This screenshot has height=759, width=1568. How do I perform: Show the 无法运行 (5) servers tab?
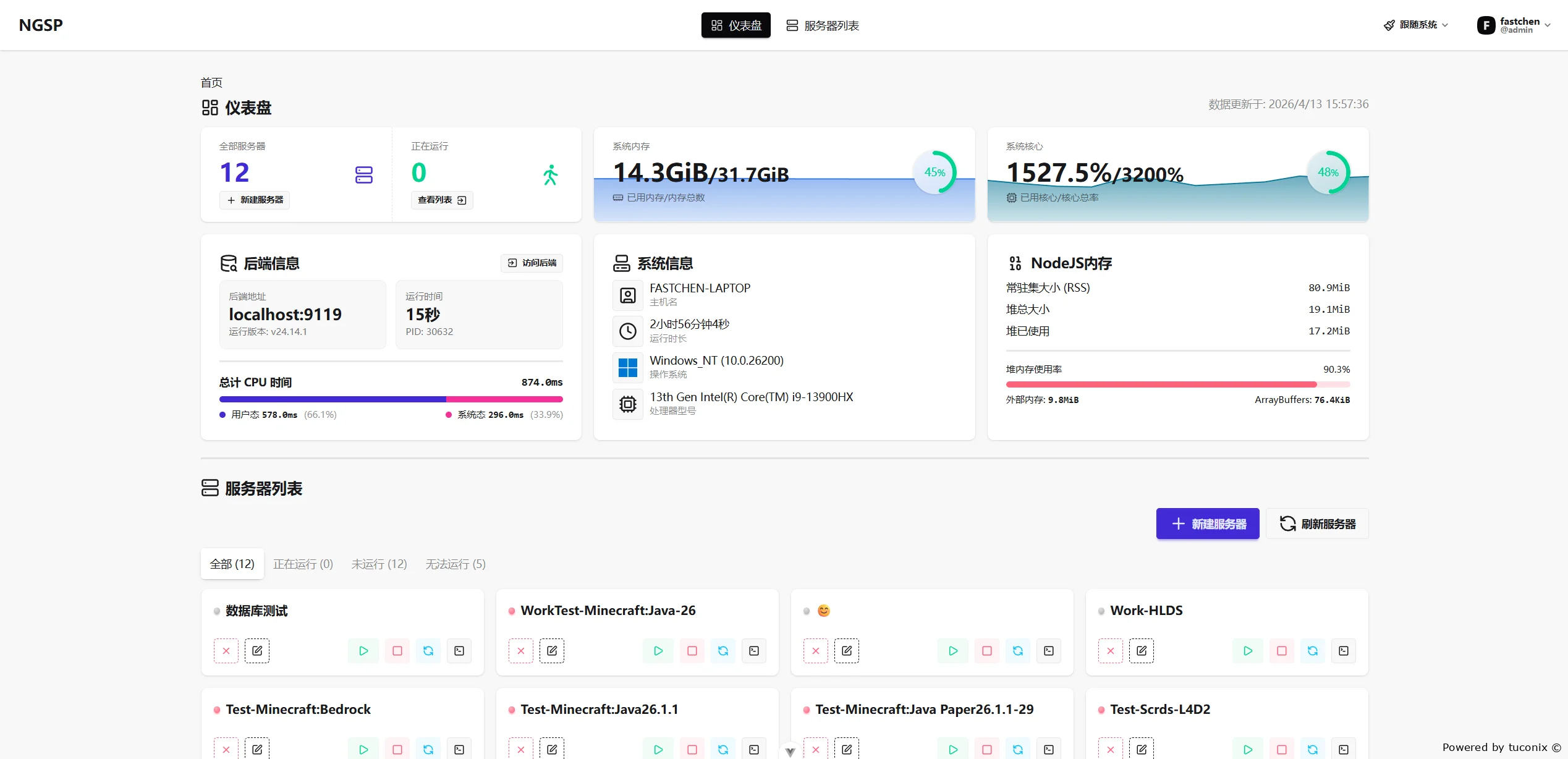pos(456,564)
